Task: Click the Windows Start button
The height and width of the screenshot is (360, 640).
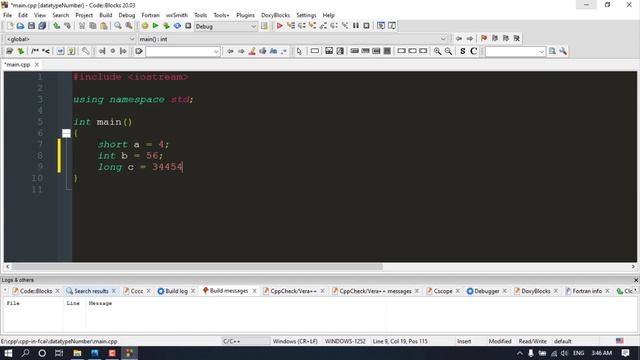Action: pos(8,353)
